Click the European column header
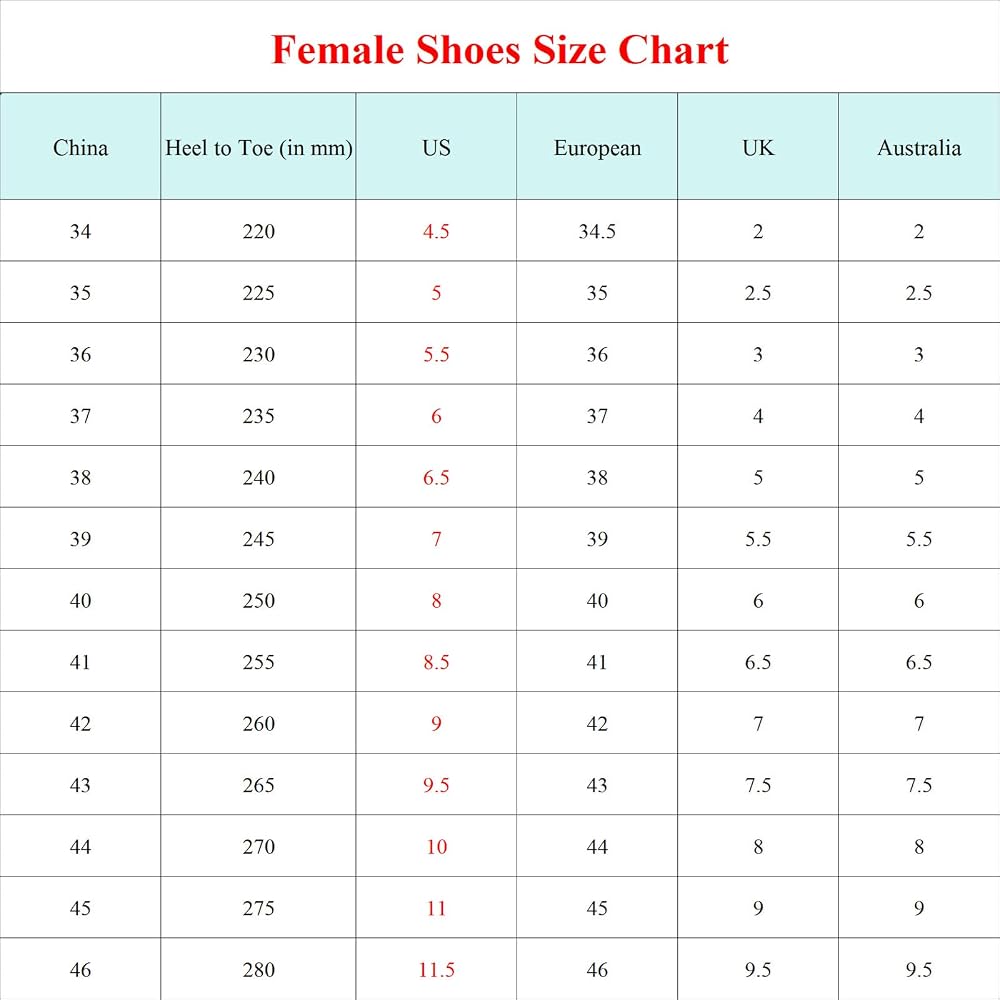Screen dimensions: 1000x1000 pos(597,149)
